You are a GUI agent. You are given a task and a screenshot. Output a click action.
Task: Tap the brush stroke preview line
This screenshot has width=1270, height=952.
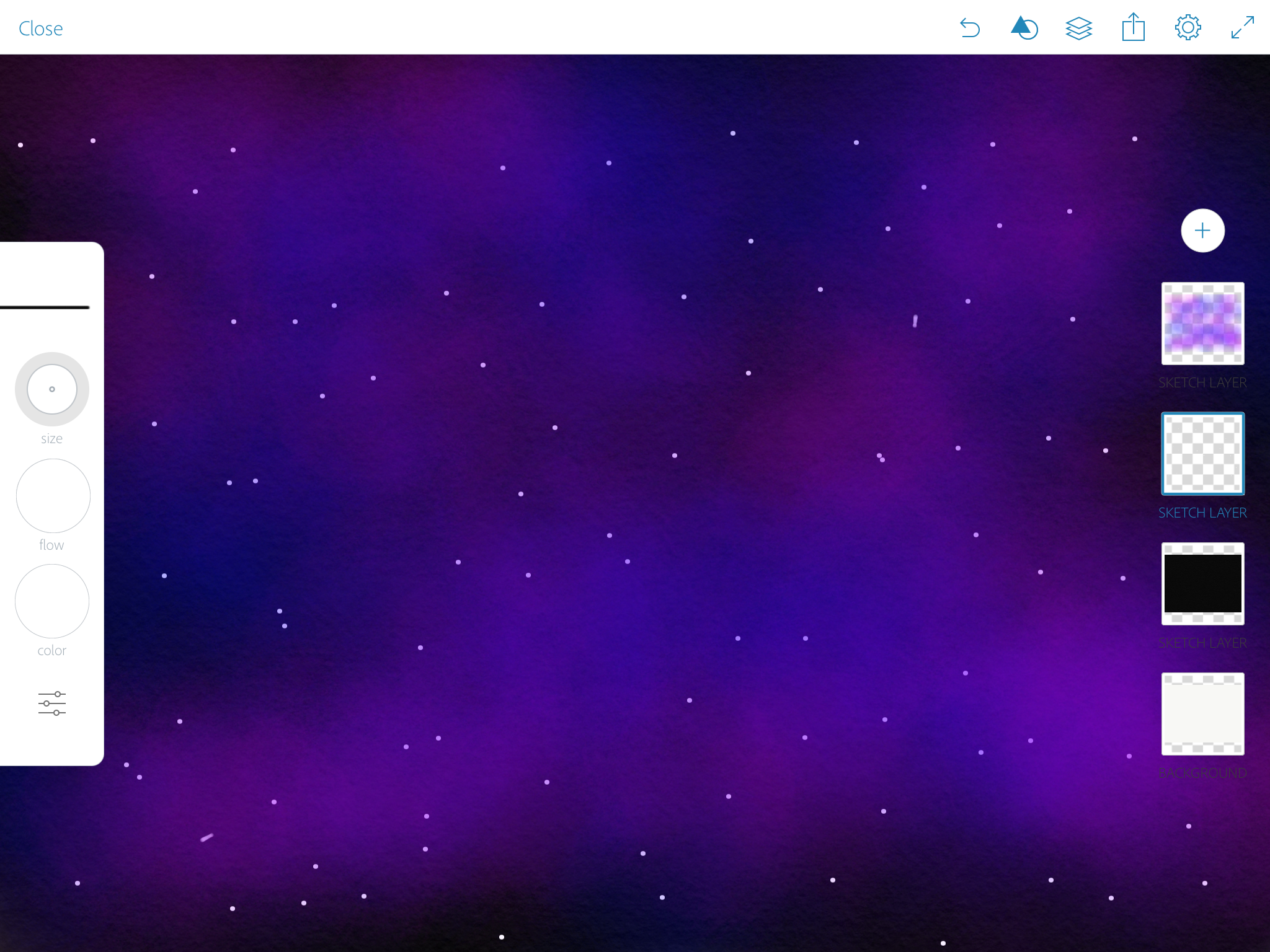coord(45,307)
